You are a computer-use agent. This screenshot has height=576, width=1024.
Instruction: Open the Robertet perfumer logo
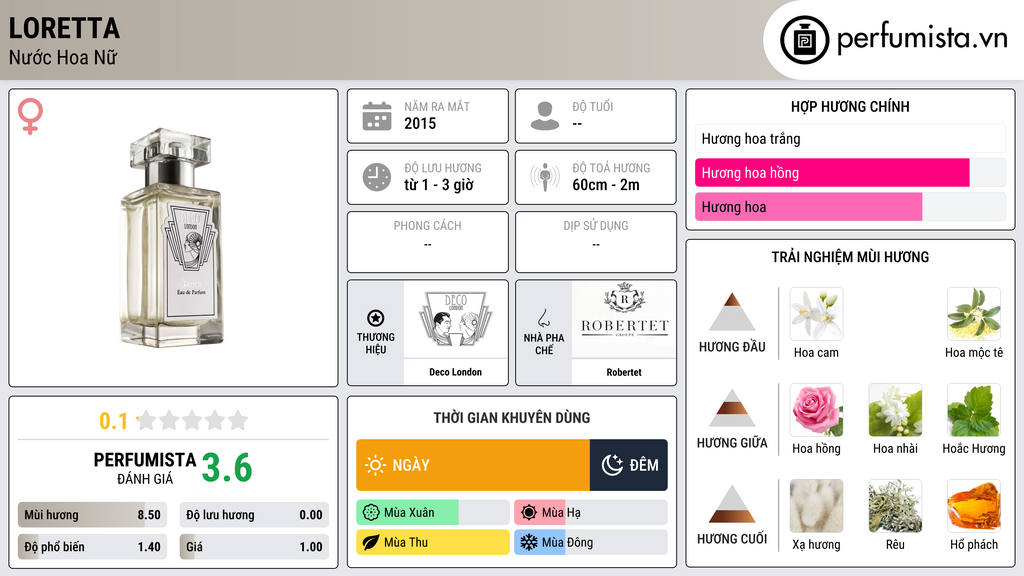tap(624, 319)
